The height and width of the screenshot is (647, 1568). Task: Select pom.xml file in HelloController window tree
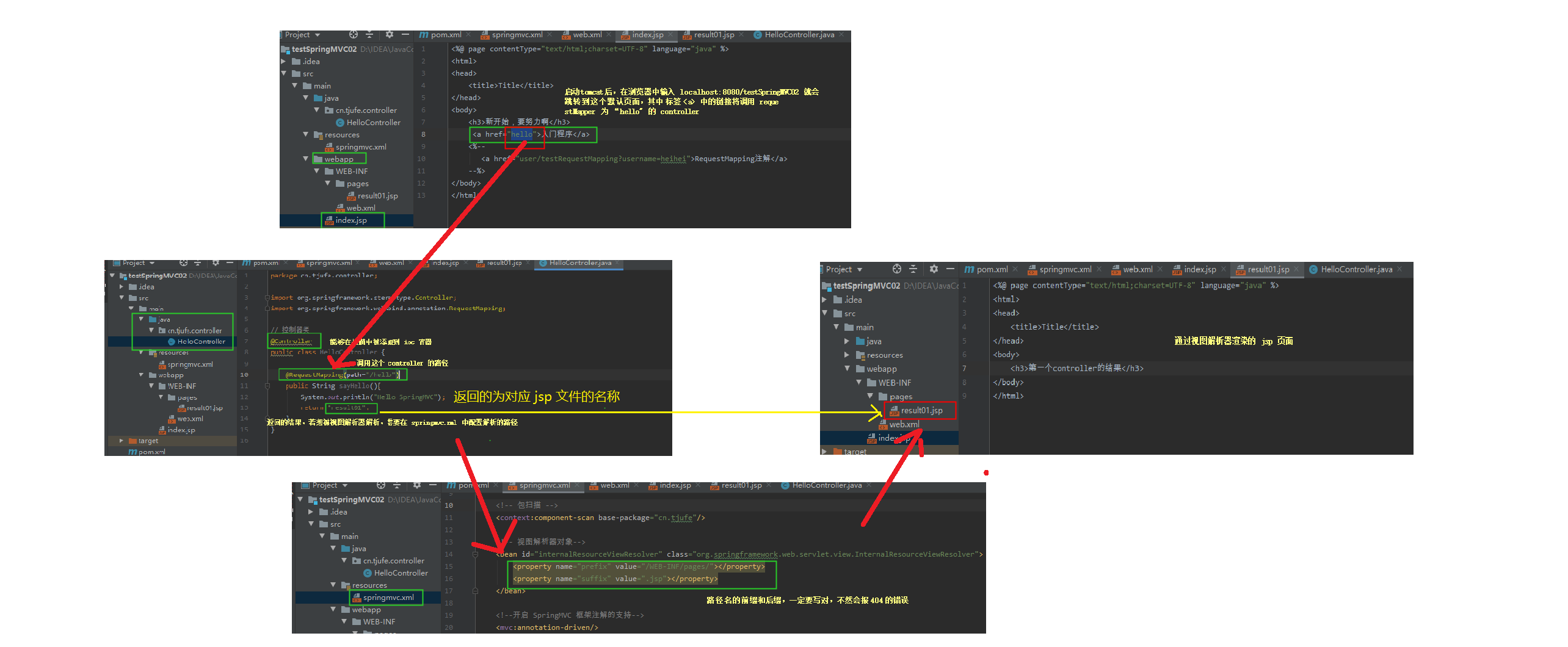tap(147, 452)
